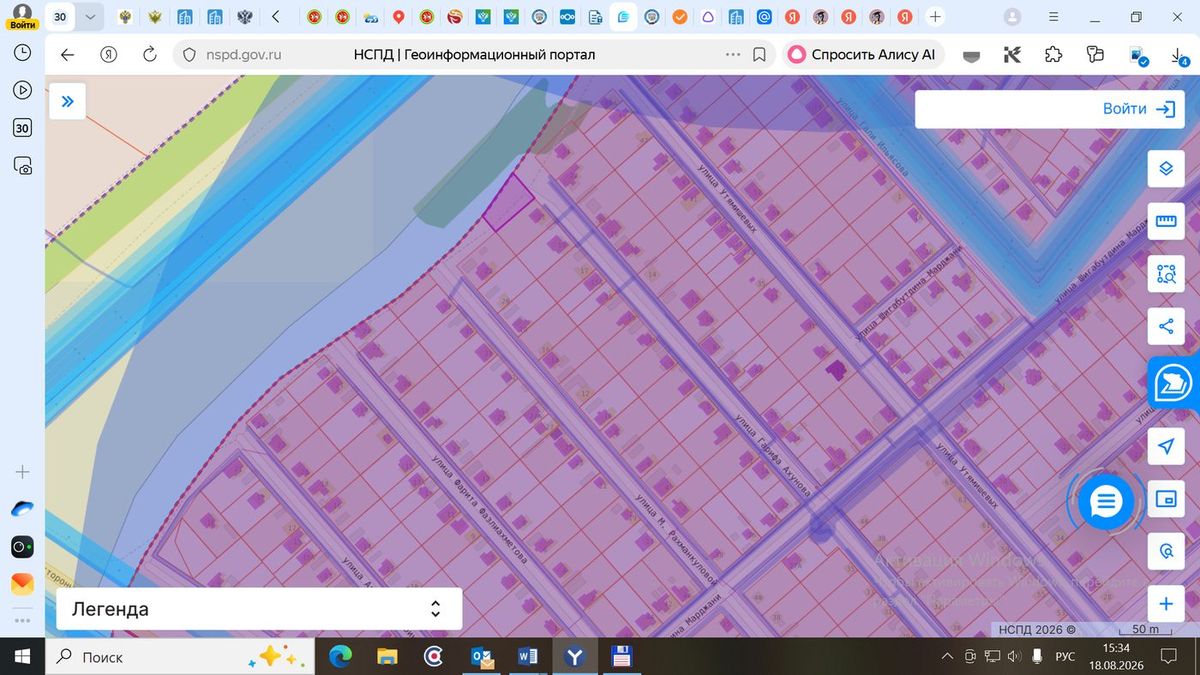Open Windows Start menu
1200x675 pixels.
22,656
